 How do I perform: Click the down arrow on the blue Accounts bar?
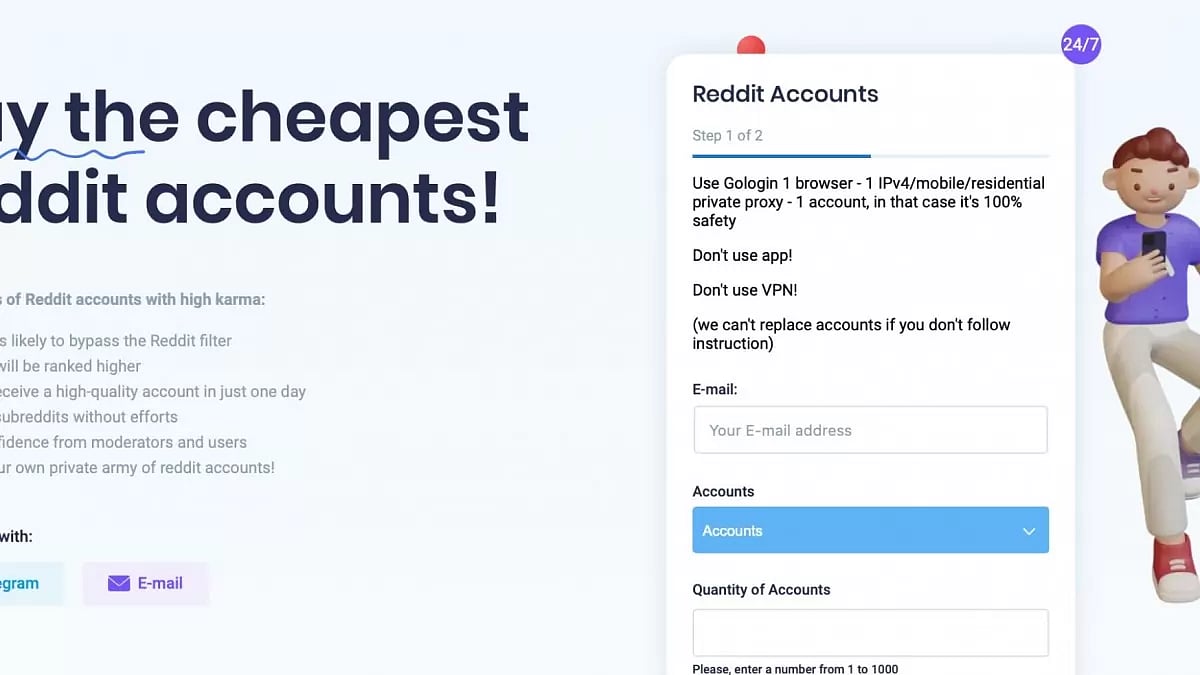click(x=1028, y=531)
